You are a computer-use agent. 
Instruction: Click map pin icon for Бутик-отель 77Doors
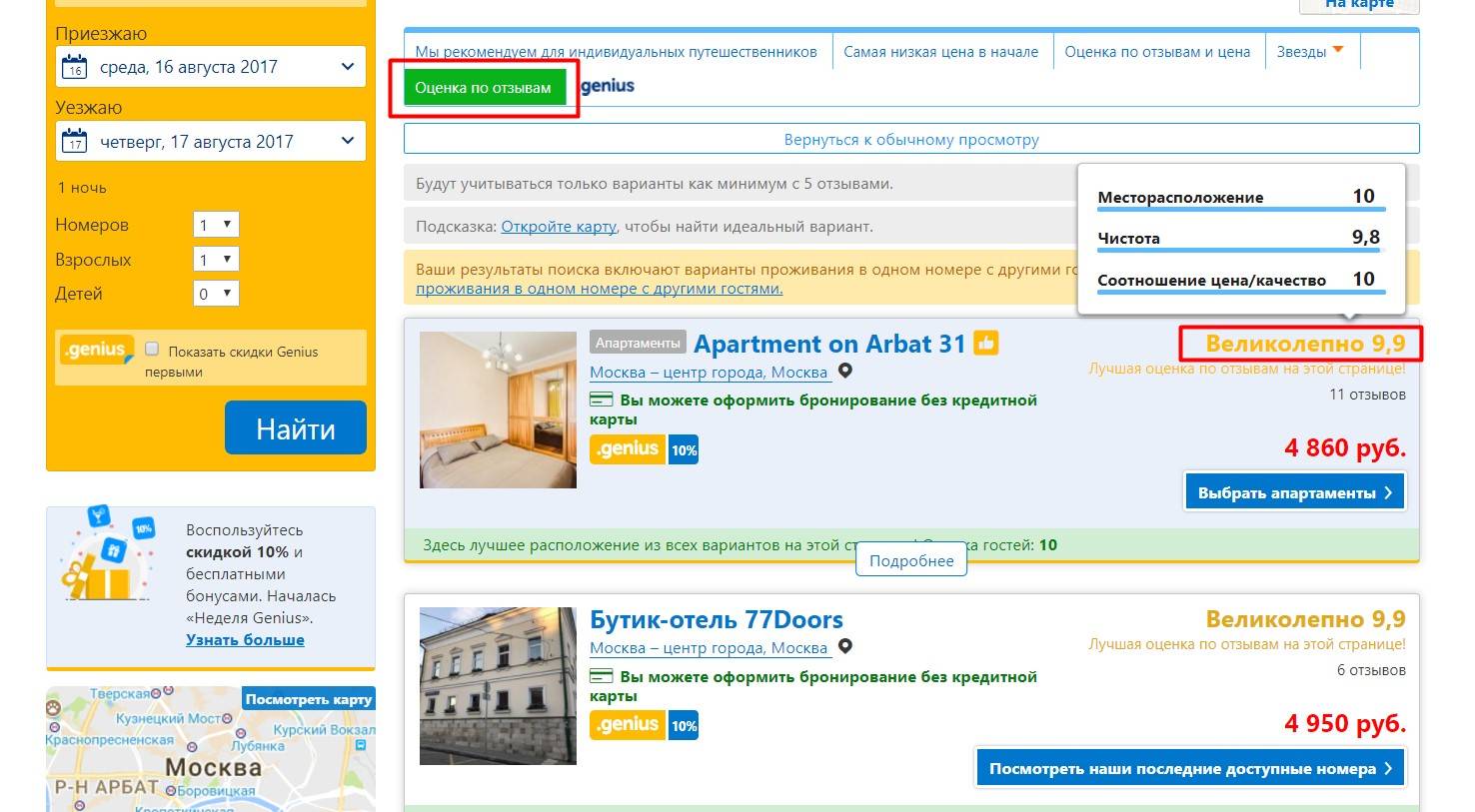click(x=845, y=647)
